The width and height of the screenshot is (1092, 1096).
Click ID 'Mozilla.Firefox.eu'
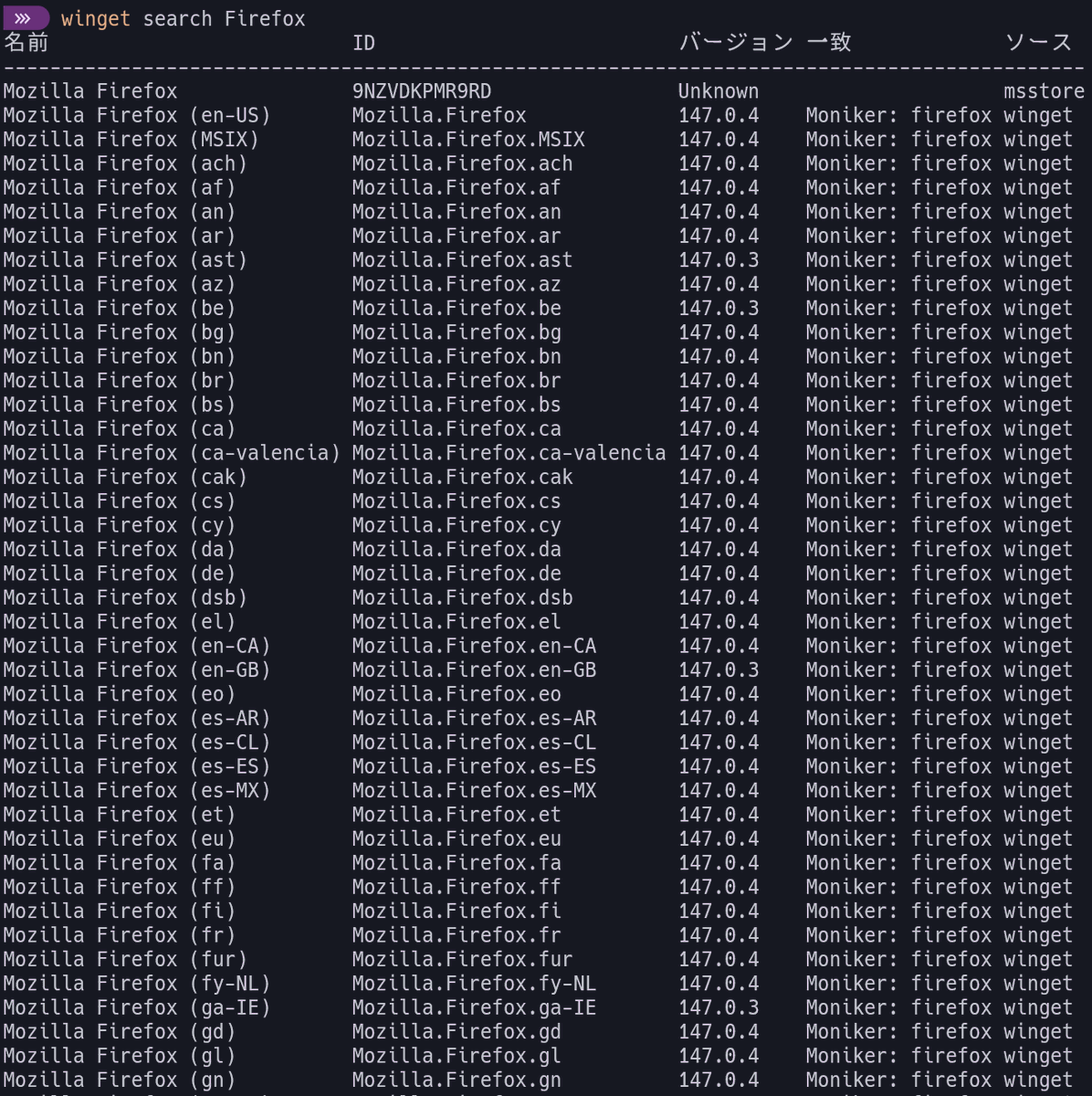click(x=457, y=839)
